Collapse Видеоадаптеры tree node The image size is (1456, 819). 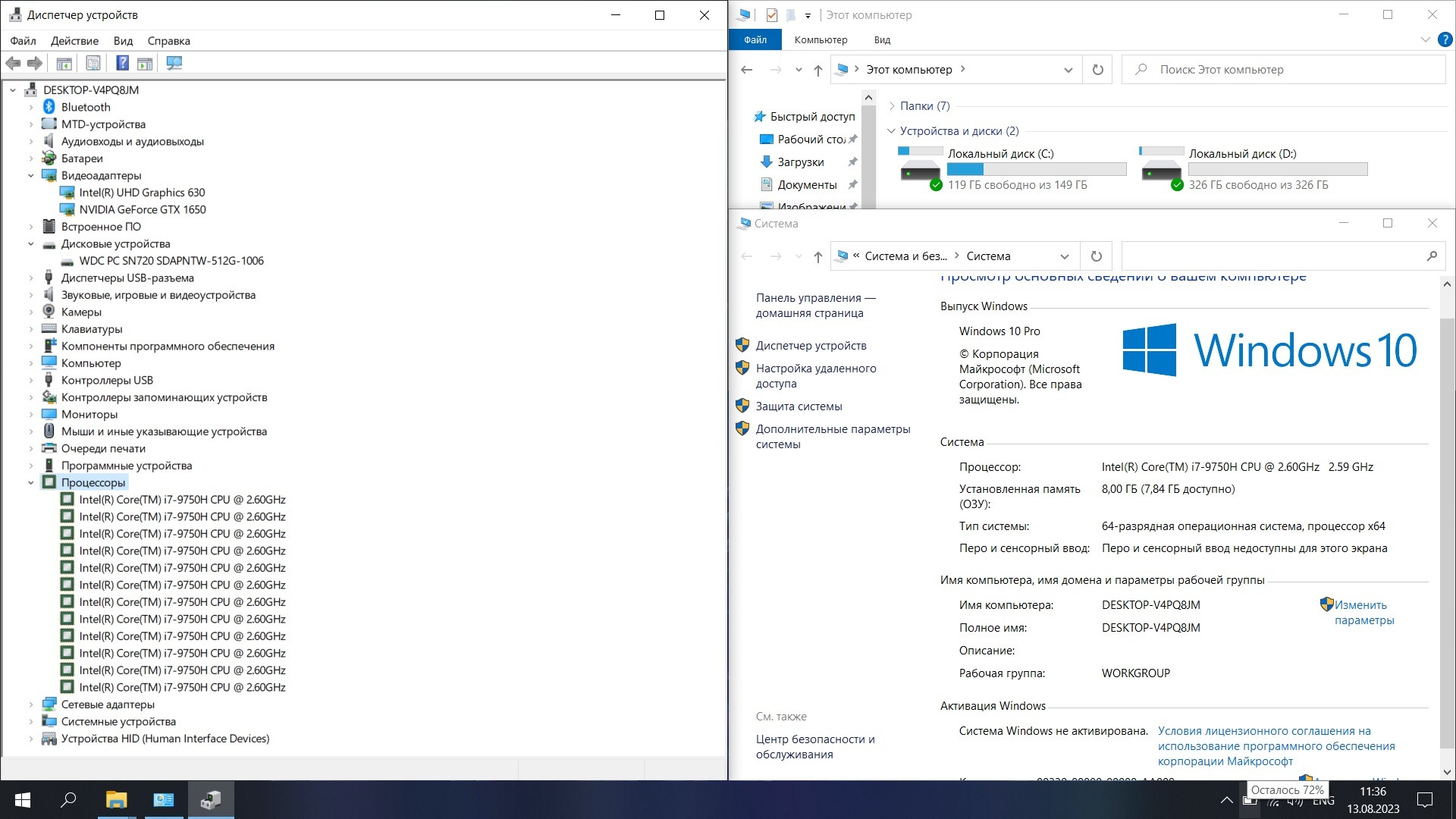click(31, 176)
